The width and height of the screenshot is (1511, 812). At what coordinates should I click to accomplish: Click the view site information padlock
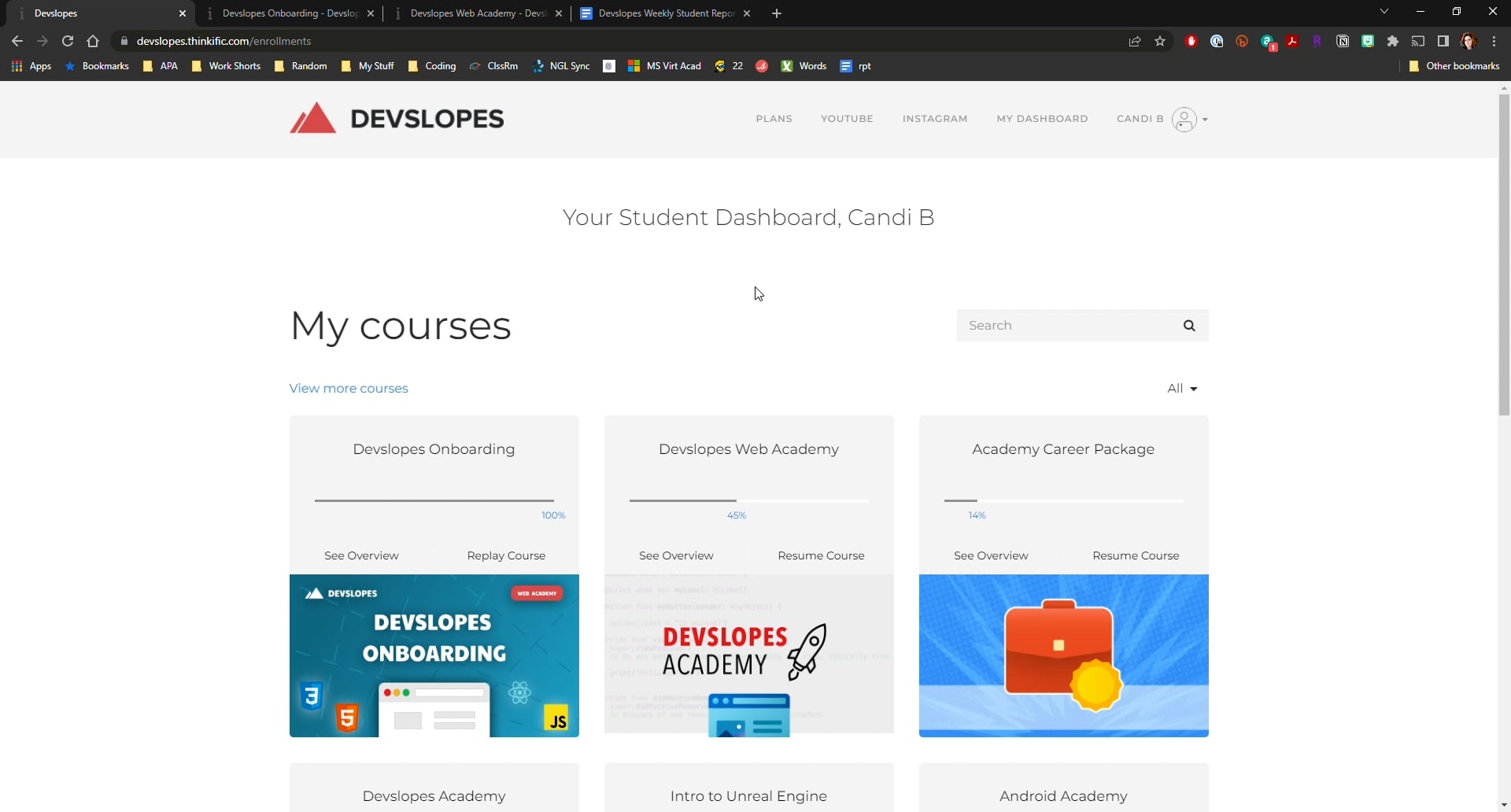pyautogui.click(x=124, y=41)
